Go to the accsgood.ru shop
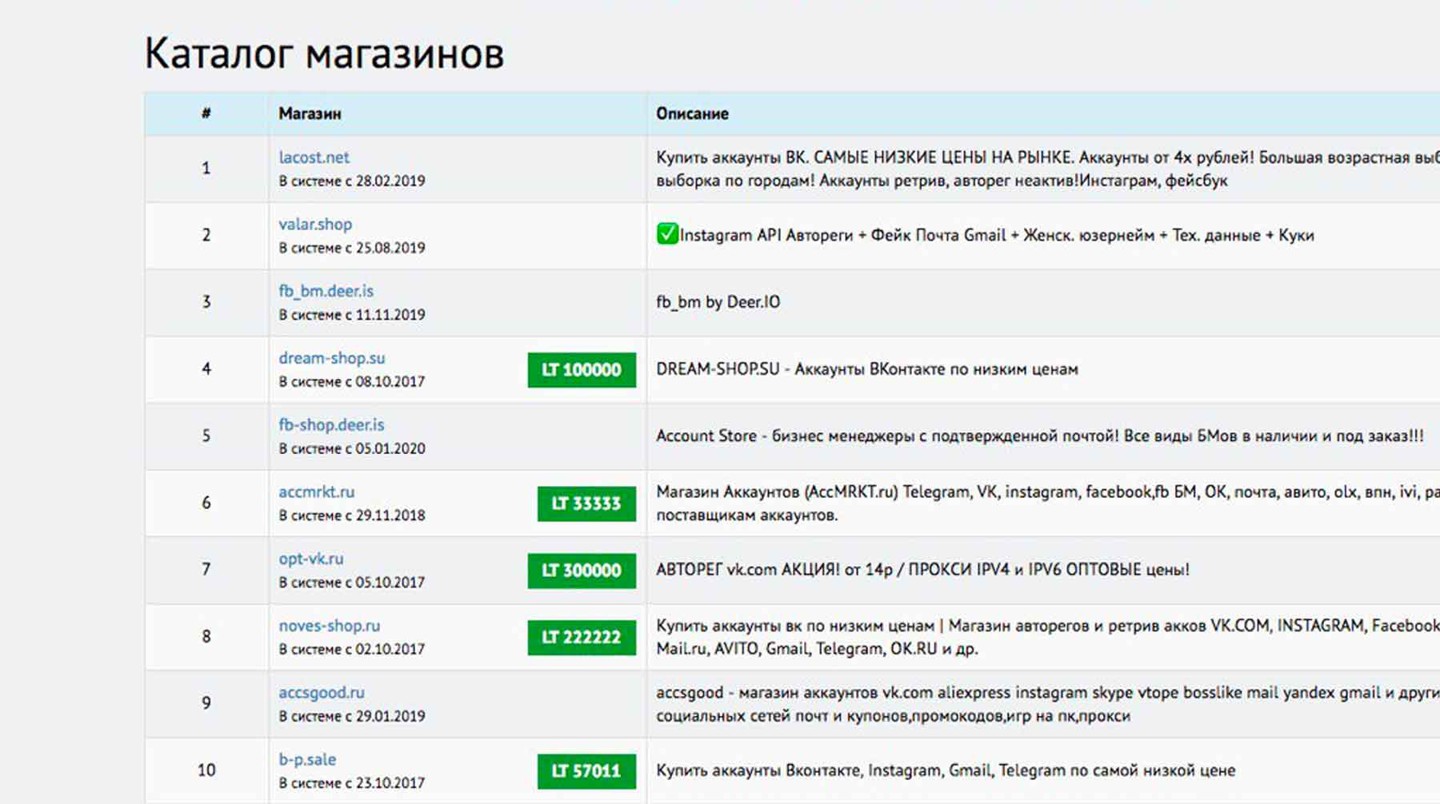 322,693
